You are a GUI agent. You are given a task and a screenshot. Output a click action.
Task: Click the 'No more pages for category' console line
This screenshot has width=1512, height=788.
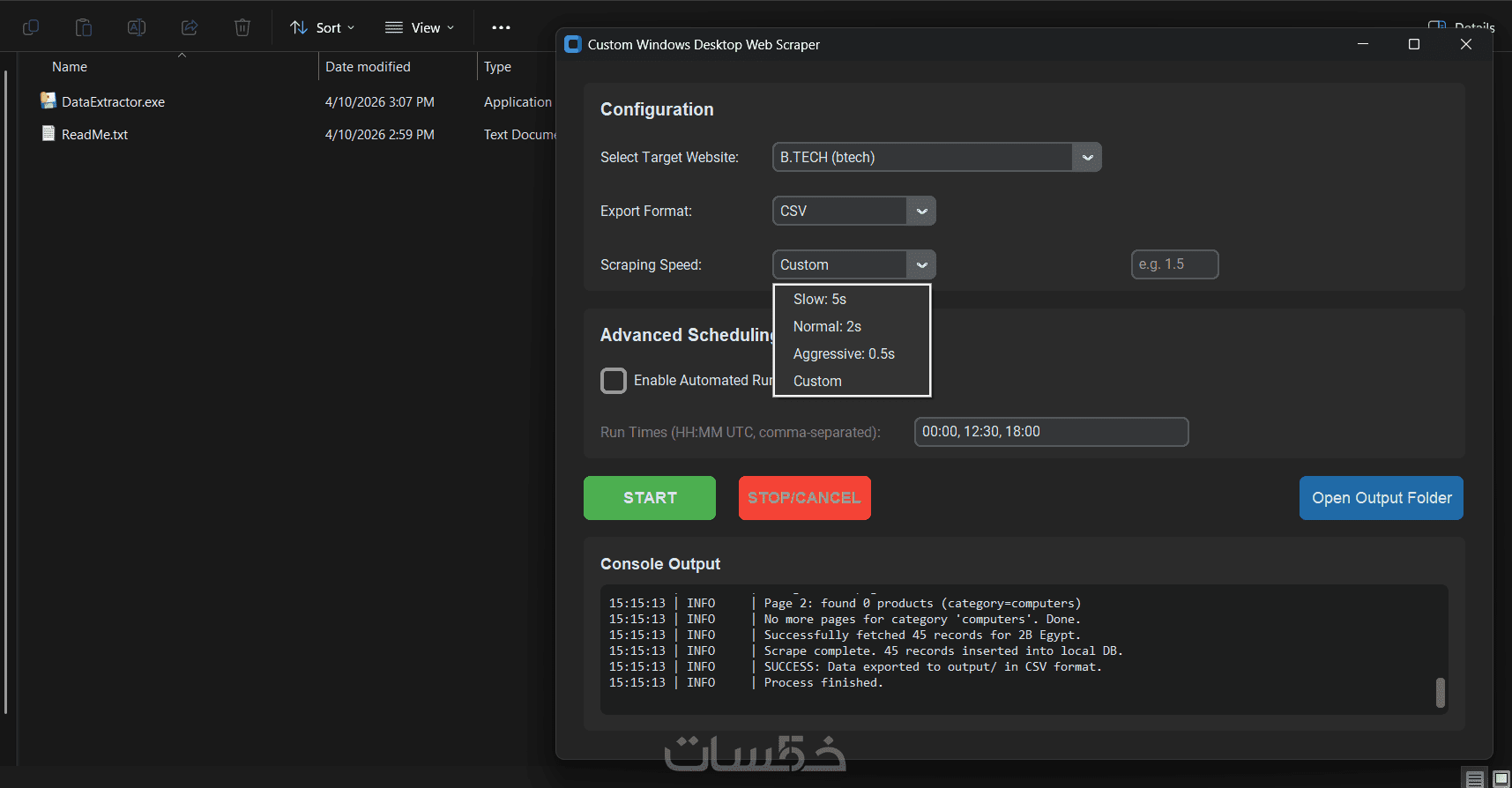click(922, 620)
